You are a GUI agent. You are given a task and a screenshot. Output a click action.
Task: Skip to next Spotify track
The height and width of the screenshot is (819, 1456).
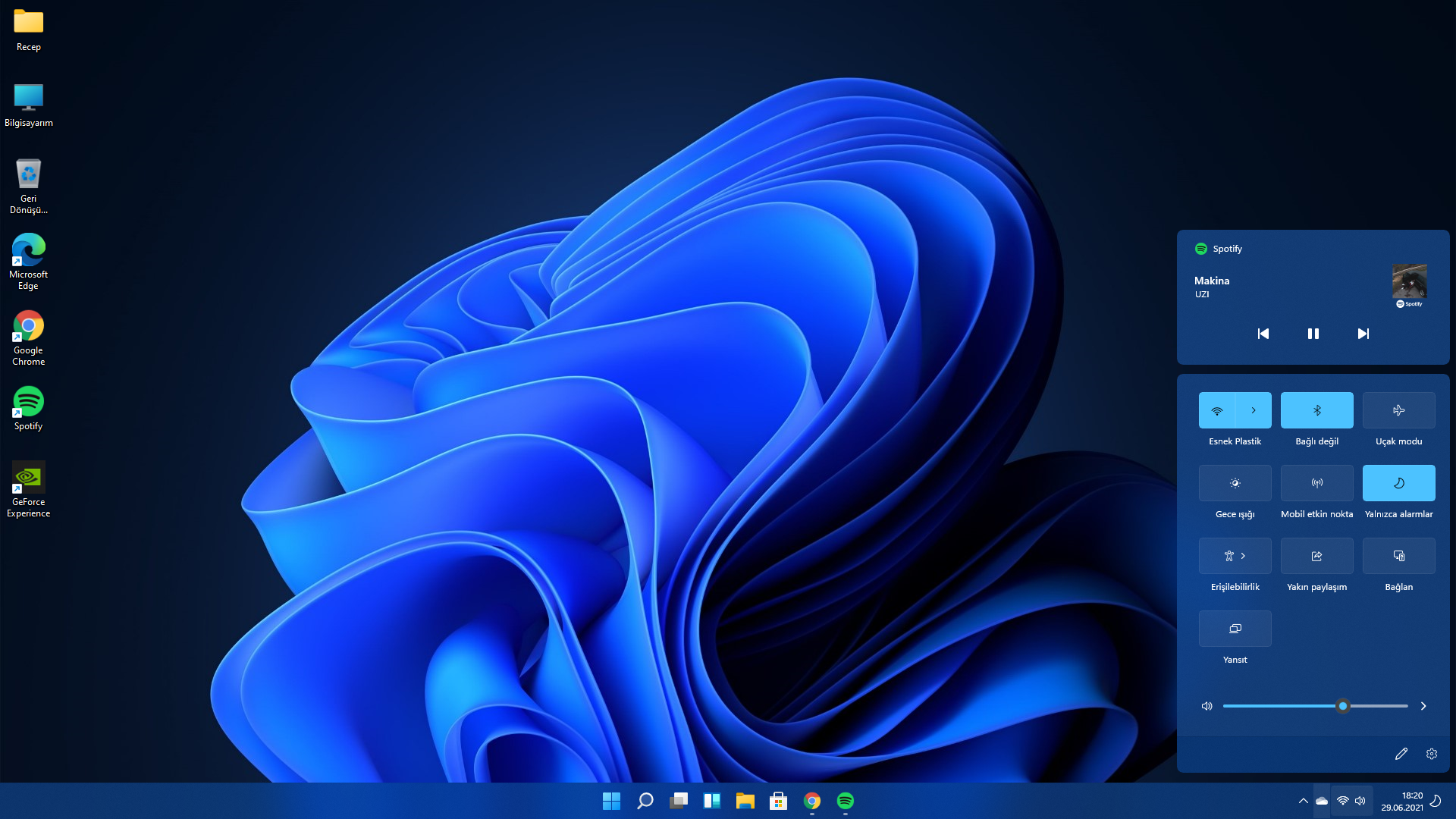[1363, 334]
